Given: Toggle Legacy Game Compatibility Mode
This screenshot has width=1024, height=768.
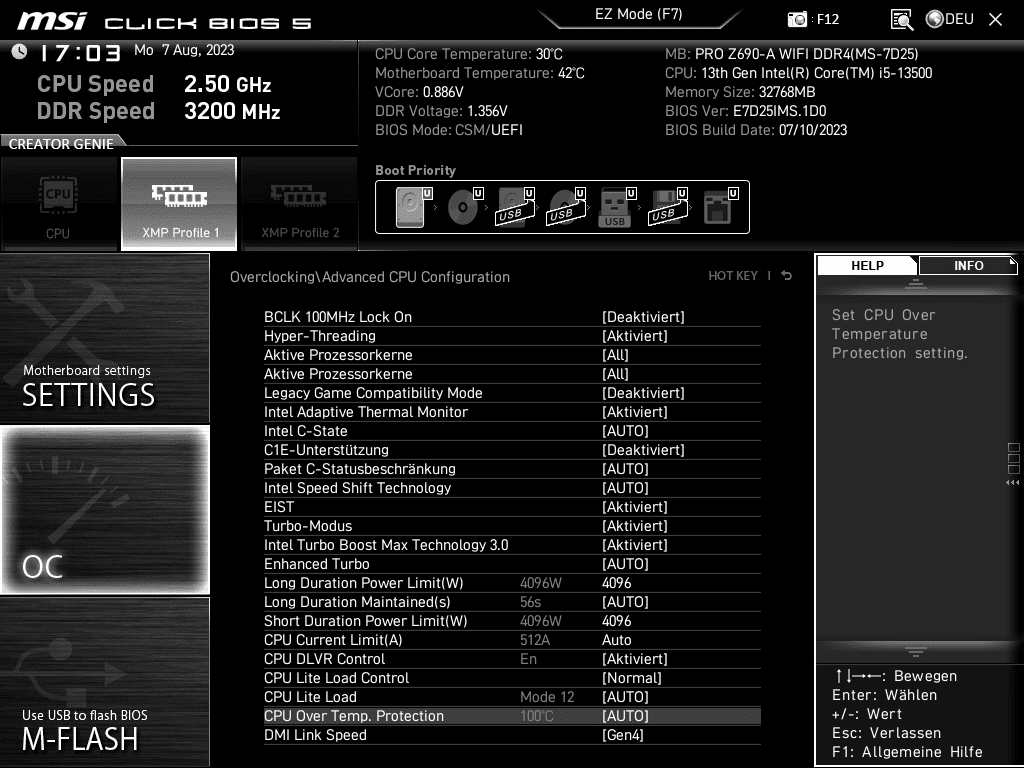Looking at the screenshot, I should 512,392.
